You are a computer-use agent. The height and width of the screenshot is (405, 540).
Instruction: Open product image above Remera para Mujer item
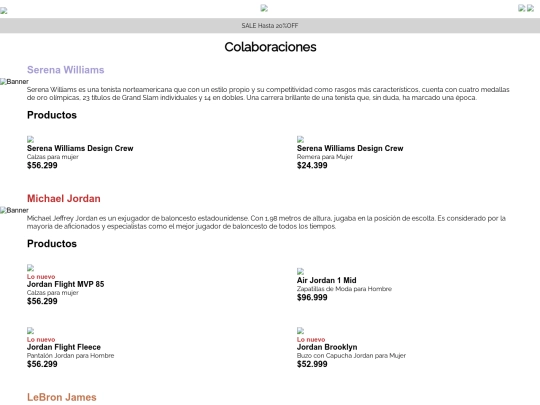[301, 139]
